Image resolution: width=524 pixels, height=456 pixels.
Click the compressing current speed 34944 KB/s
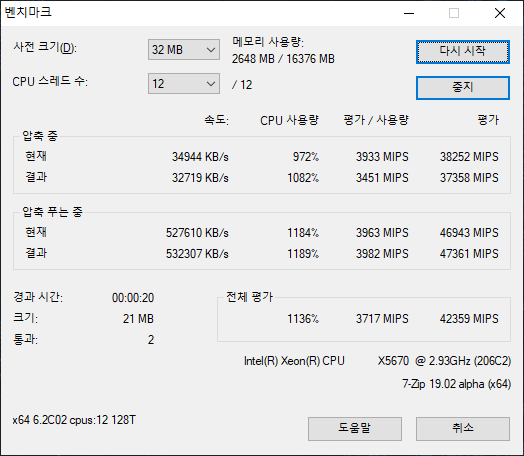coord(200,157)
